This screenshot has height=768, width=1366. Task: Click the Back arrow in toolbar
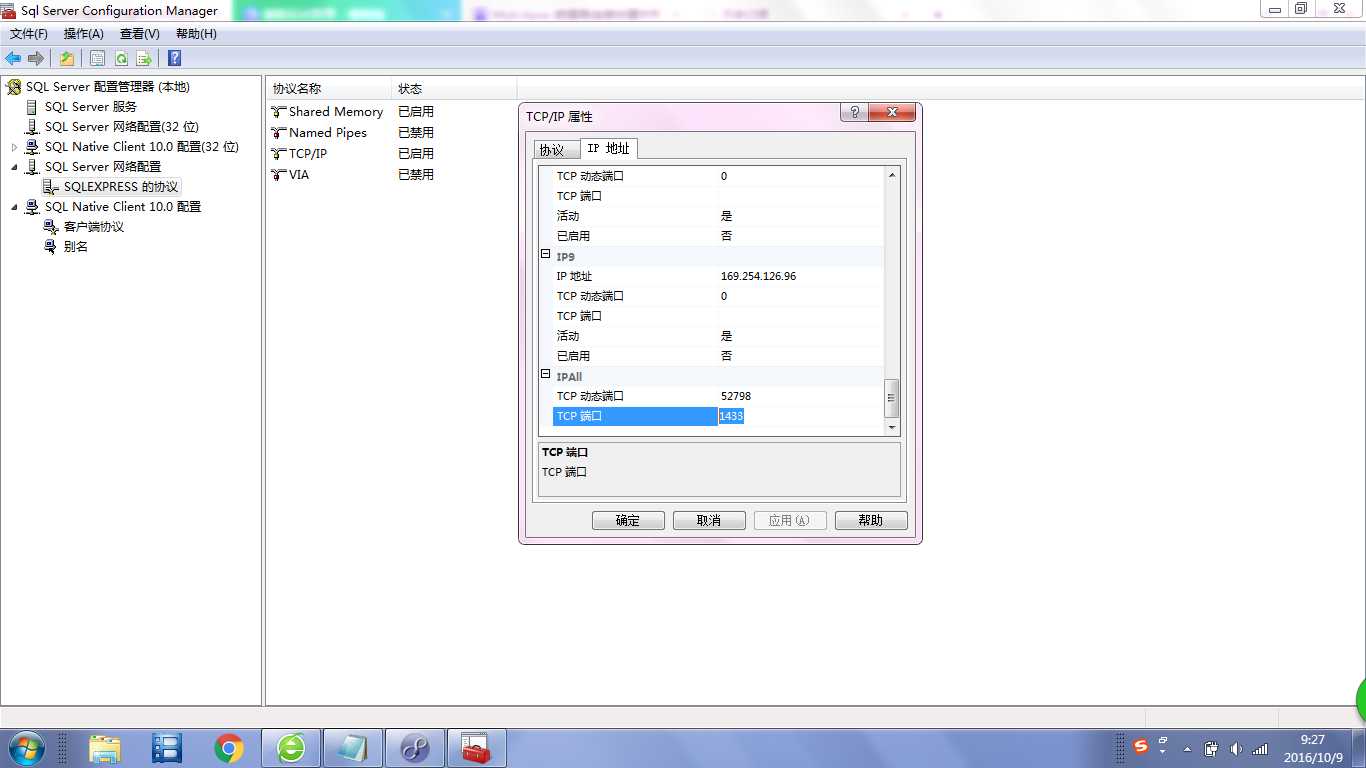pos(13,58)
